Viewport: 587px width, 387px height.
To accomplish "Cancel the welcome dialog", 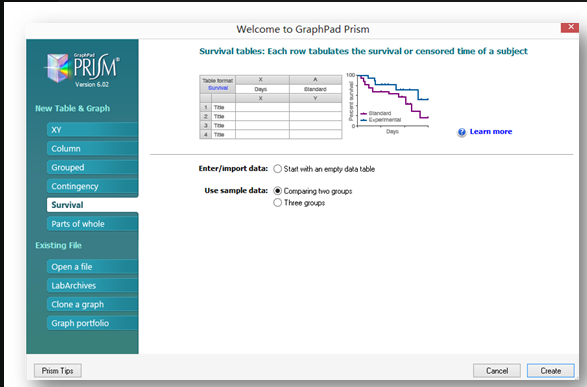I will (x=497, y=371).
